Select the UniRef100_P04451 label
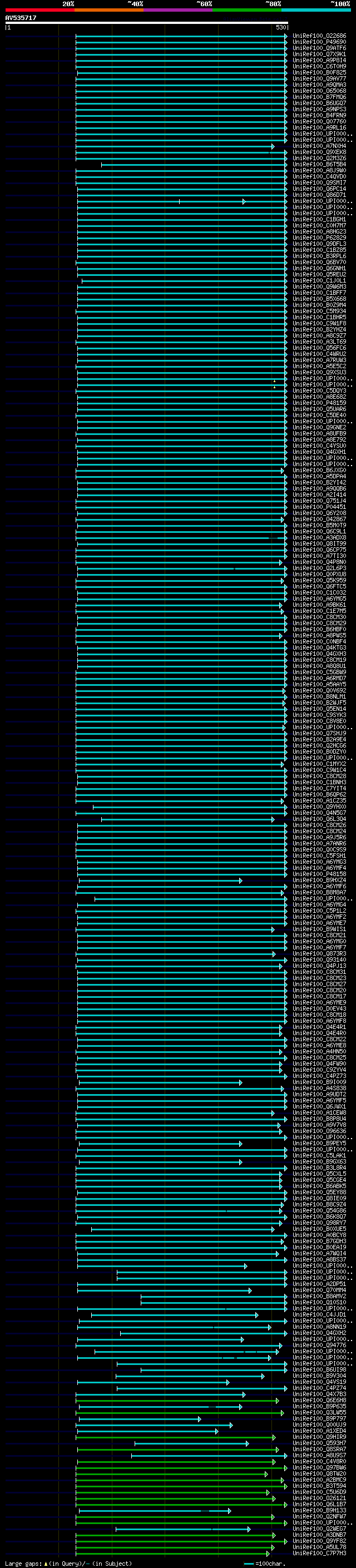Screen dimensions: 356x1568 coord(319,507)
